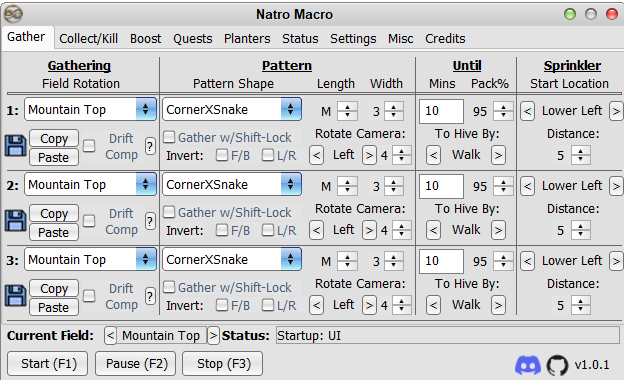Enable Drift Comp checkbox for field 1
The width and height of the screenshot is (624, 380).
coord(89,146)
